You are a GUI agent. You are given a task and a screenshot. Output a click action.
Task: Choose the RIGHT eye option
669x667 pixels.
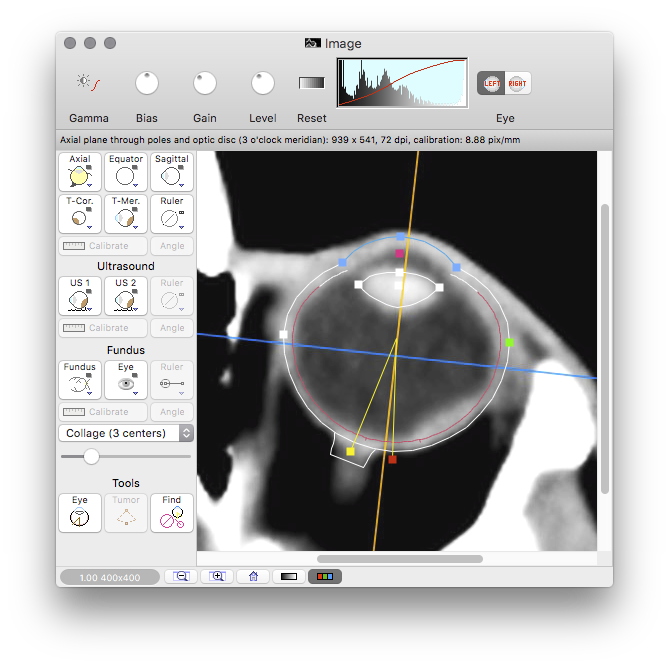[518, 83]
